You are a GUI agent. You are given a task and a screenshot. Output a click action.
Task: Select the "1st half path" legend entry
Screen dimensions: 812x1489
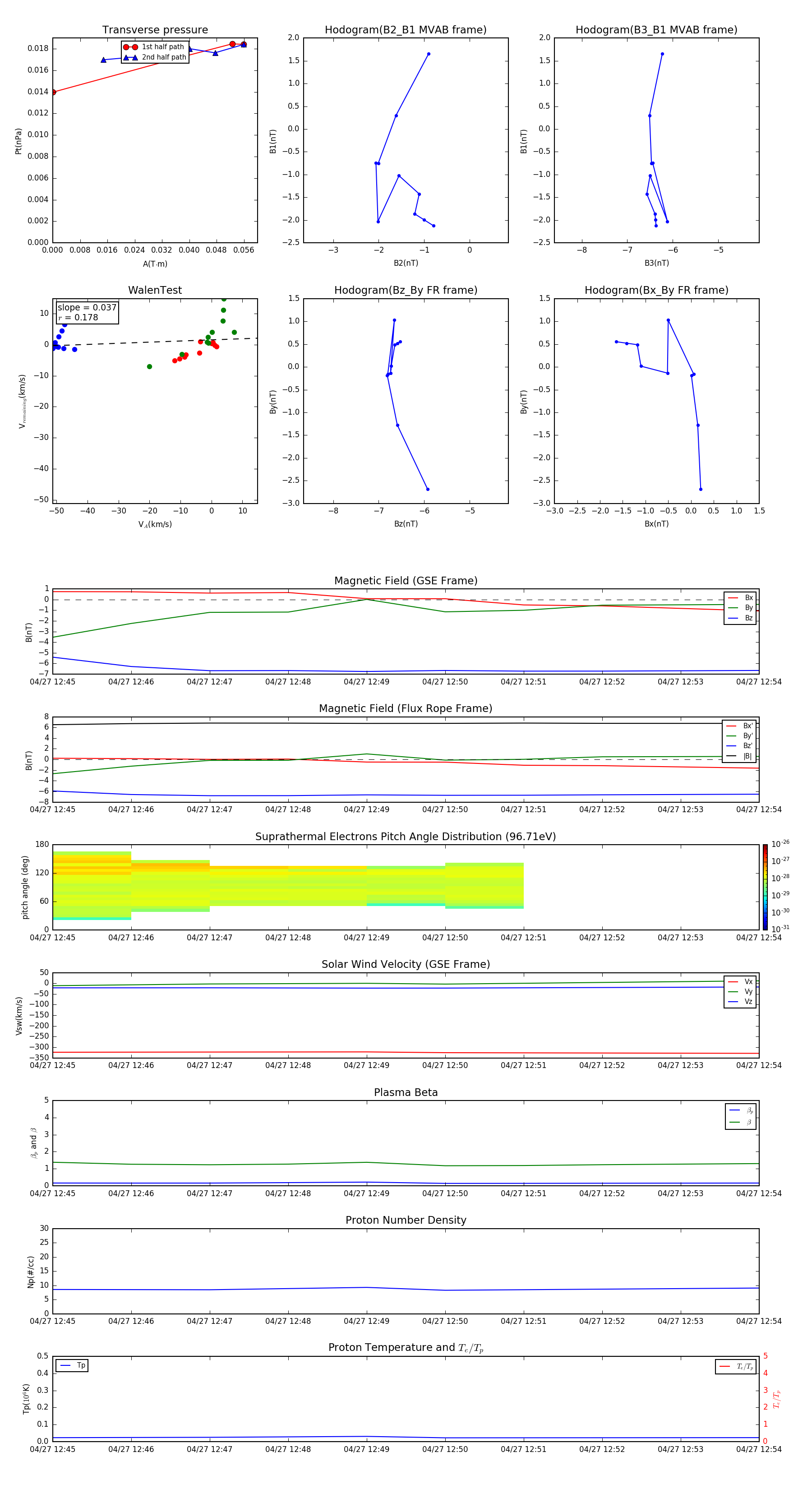coord(154,47)
